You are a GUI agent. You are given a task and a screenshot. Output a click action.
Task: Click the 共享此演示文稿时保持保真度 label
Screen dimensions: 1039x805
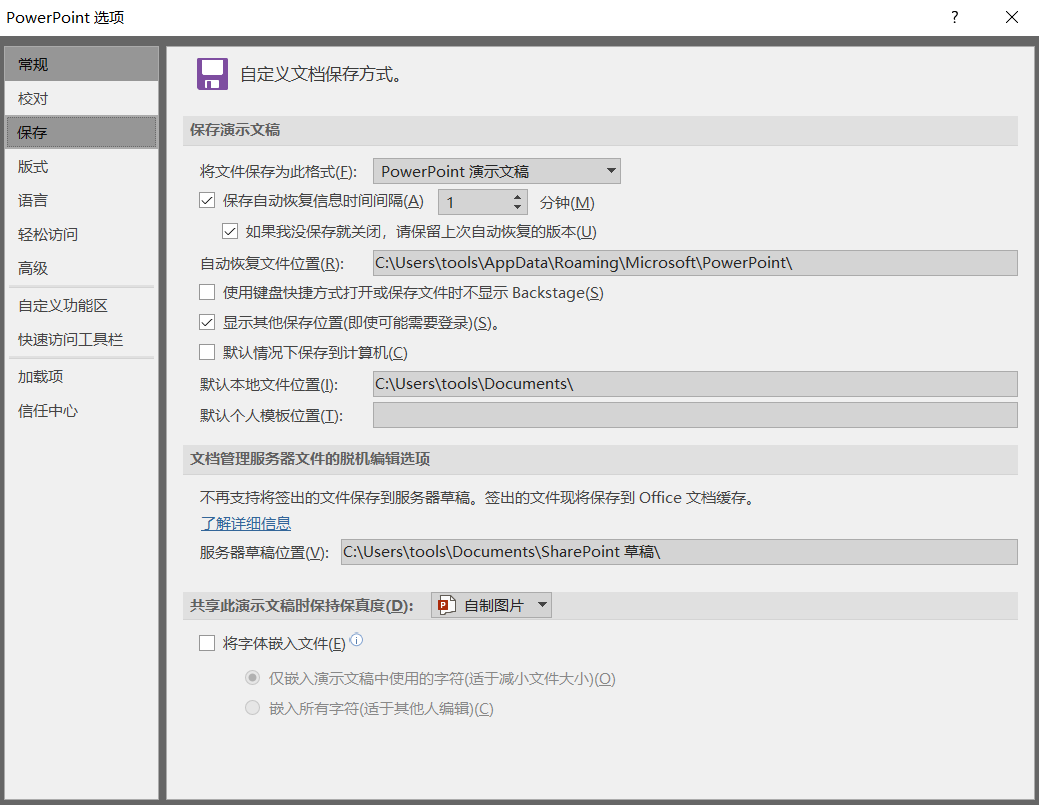click(301, 606)
